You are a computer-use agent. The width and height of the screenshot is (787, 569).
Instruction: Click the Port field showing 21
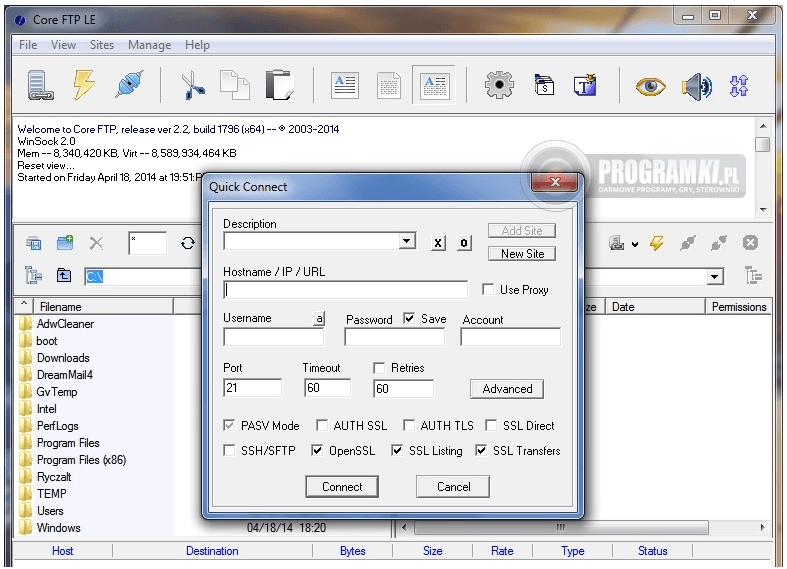point(252,388)
